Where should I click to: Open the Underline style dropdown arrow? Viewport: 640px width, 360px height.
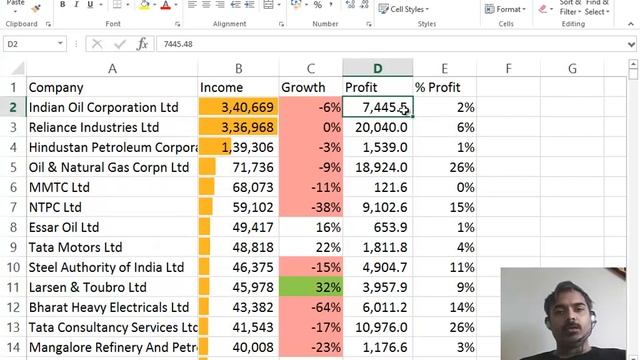(100, 4)
